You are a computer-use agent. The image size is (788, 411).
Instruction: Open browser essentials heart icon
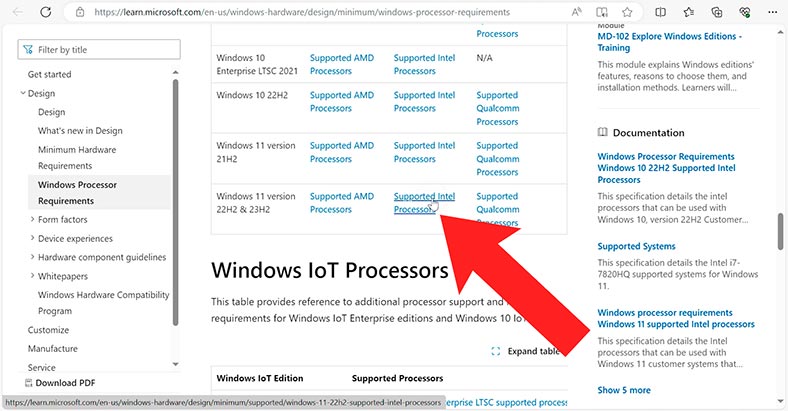pyautogui.click(x=745, y=12)
